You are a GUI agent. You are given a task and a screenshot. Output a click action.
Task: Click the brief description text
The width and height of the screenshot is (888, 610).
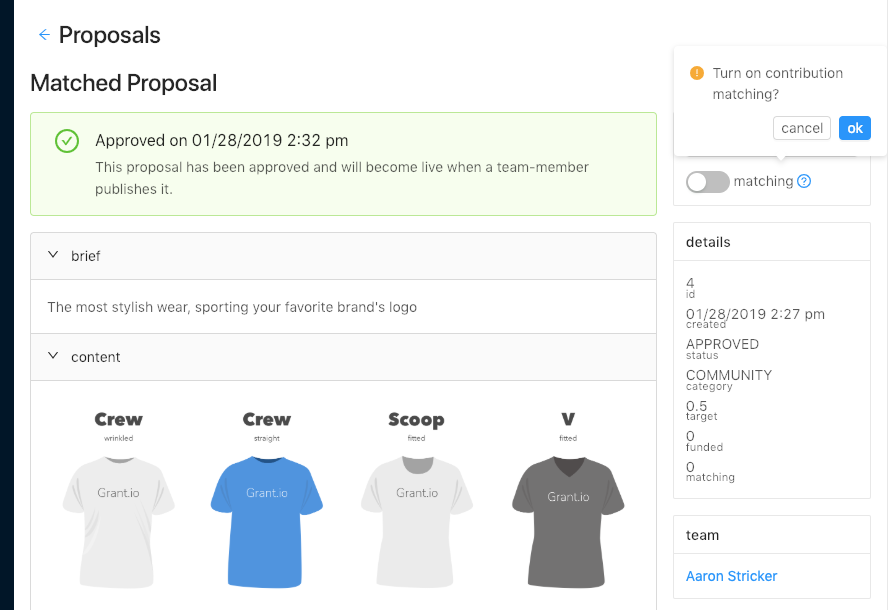232,307
